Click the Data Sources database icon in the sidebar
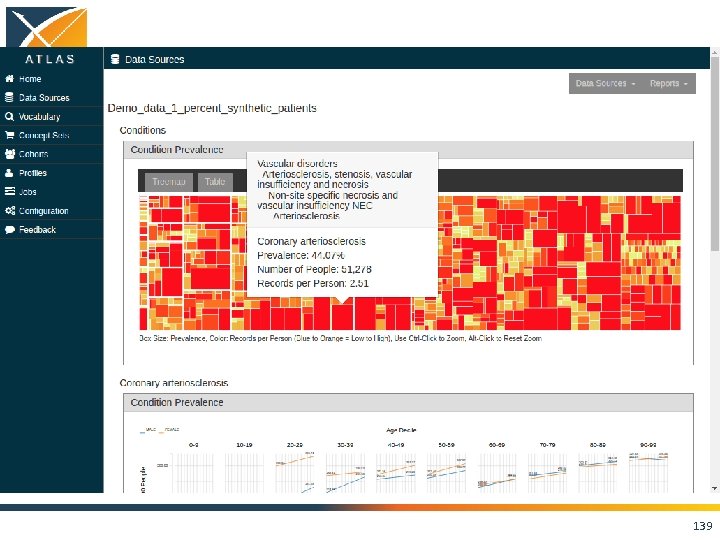The width and height of the screenshot is (720, 540). click(9, 97)
